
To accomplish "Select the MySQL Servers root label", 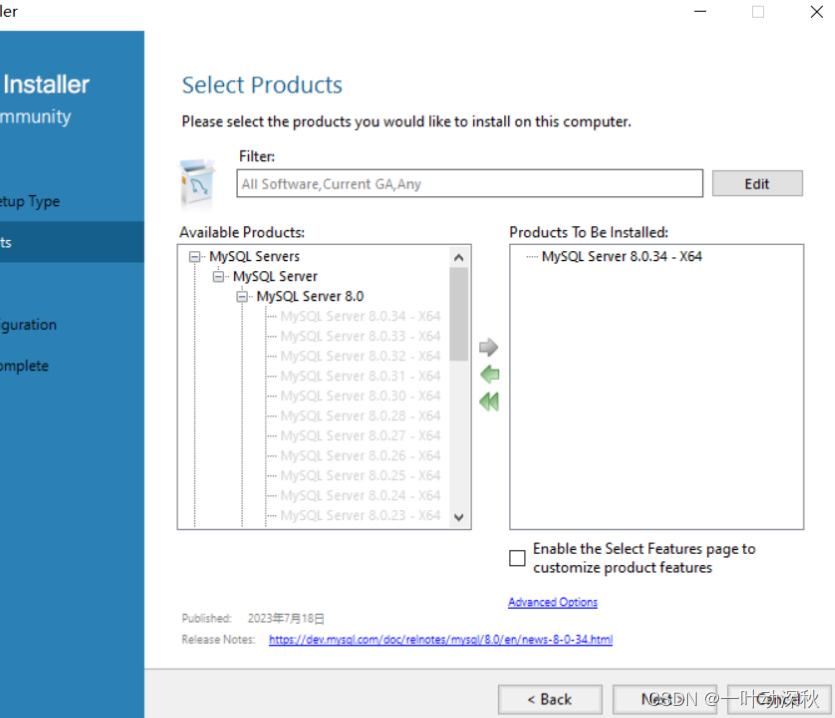I will tap(254, 257).
